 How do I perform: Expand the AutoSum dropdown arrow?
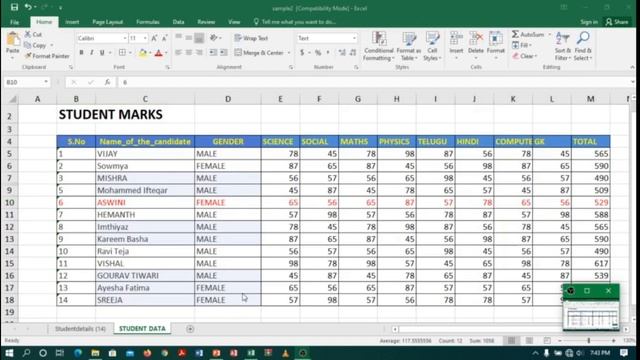point(549,34)
